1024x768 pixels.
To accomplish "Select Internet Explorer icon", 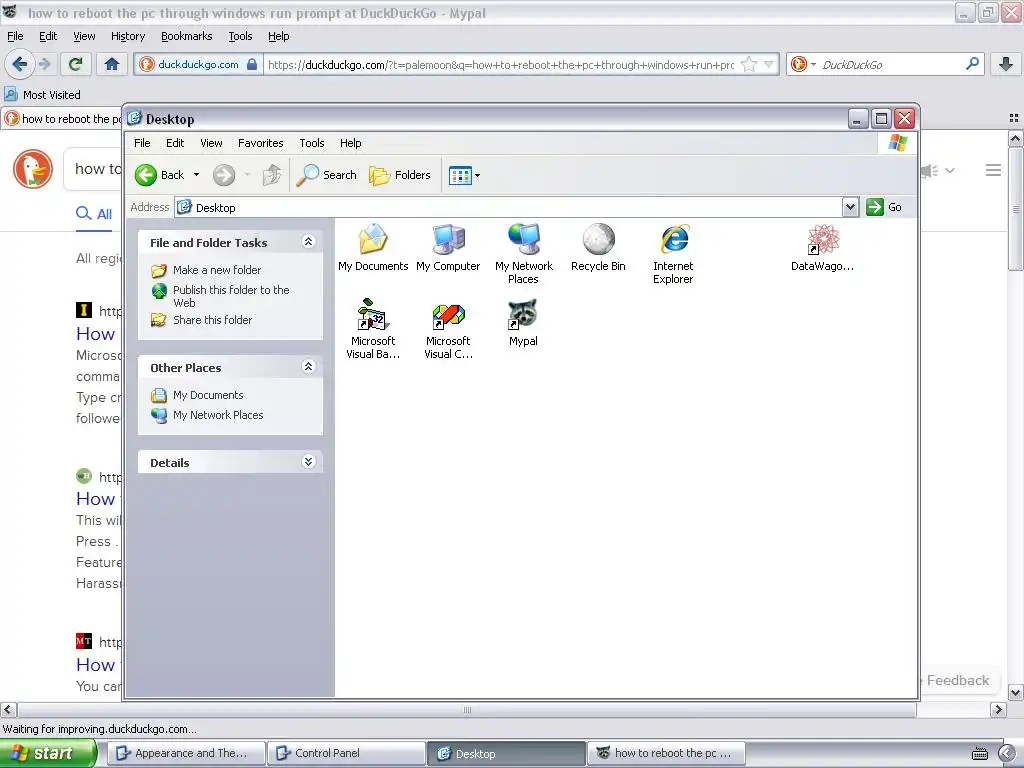I will click(673, 253).
